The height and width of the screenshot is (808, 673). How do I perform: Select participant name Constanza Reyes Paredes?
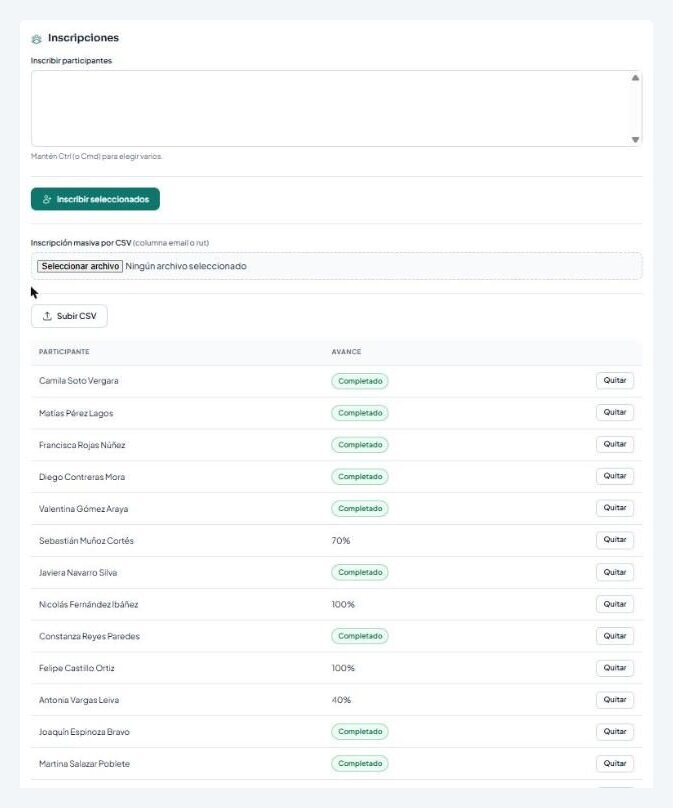(89, 636)
